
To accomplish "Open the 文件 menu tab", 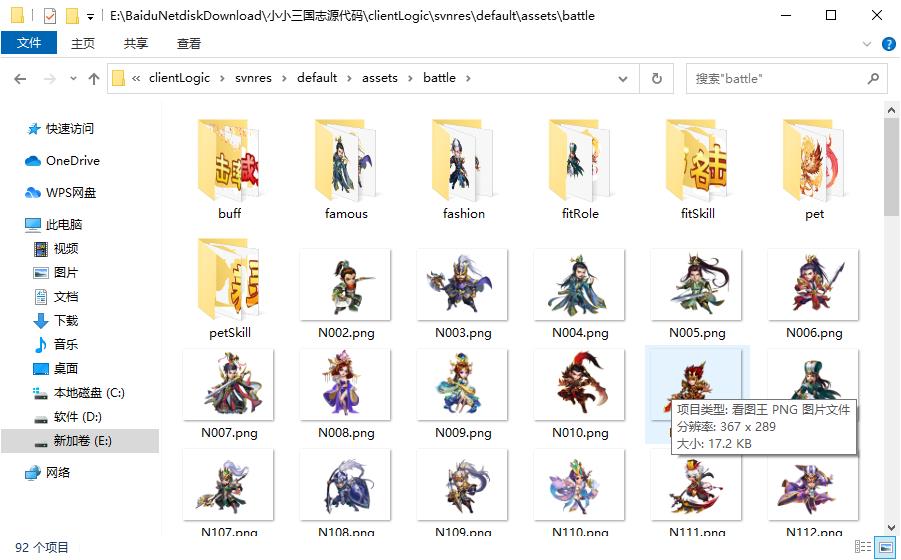I will [x=29, y=43].
